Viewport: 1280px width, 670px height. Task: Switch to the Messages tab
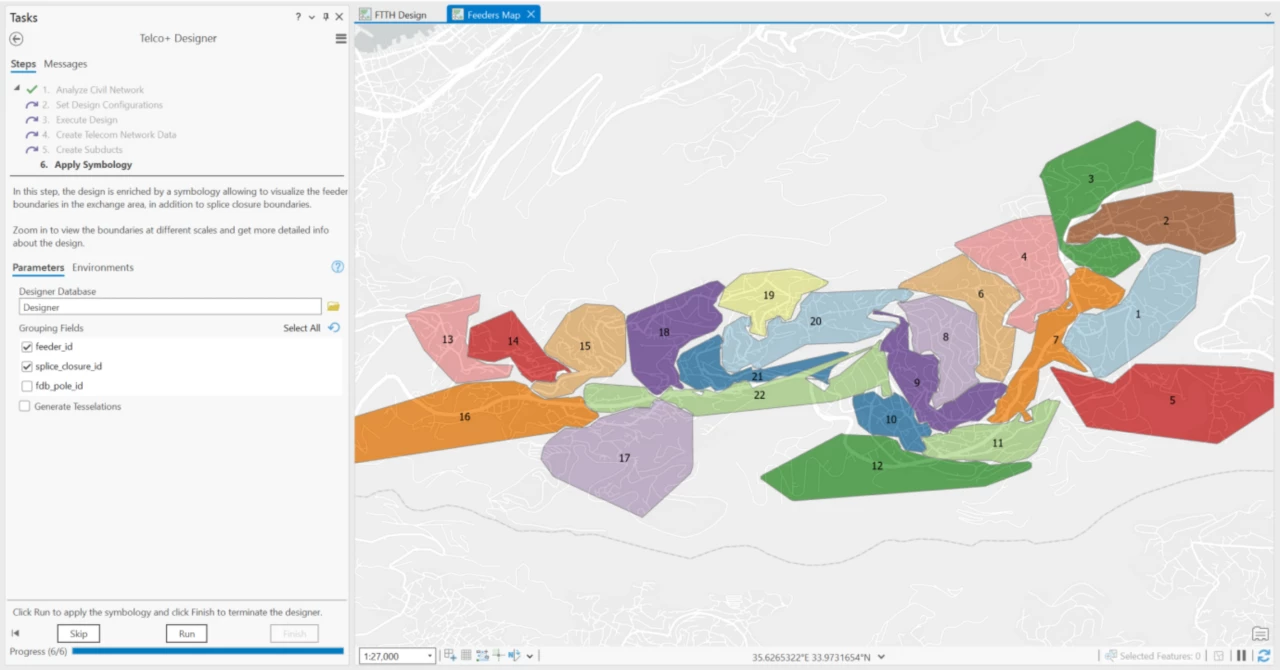coord(65,64)
